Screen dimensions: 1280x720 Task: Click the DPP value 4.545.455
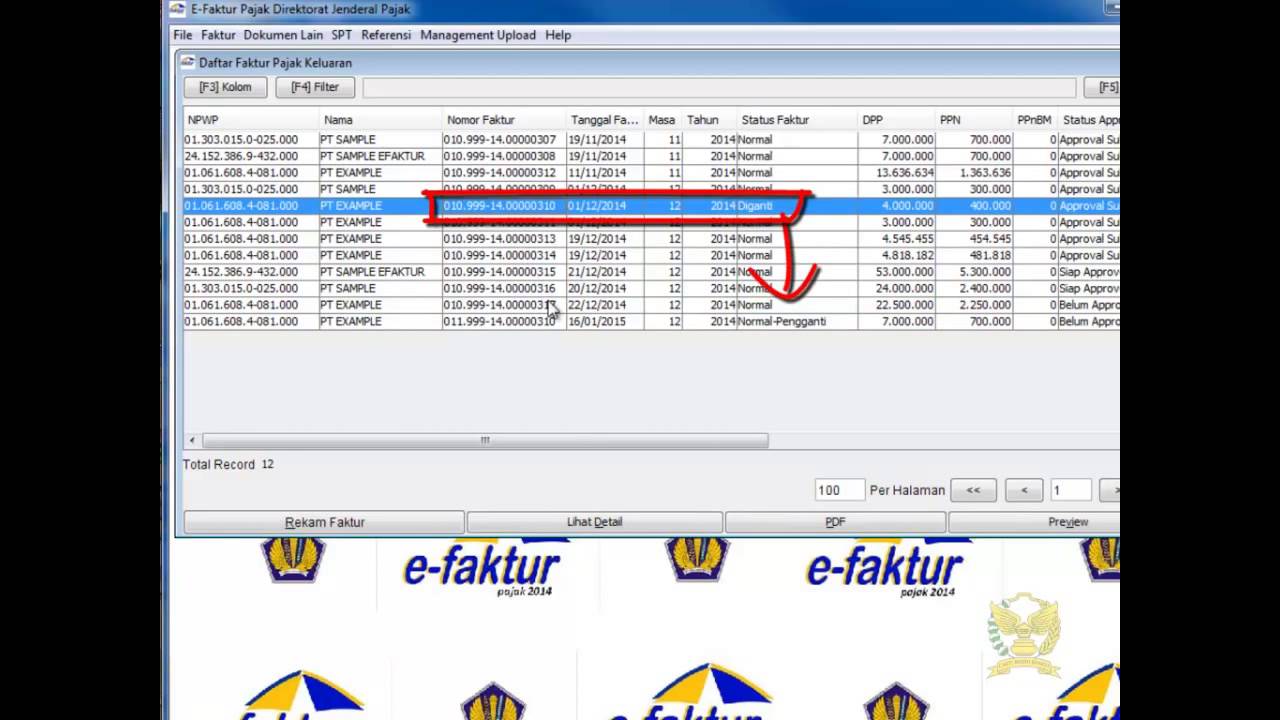(x=908, y=239)
